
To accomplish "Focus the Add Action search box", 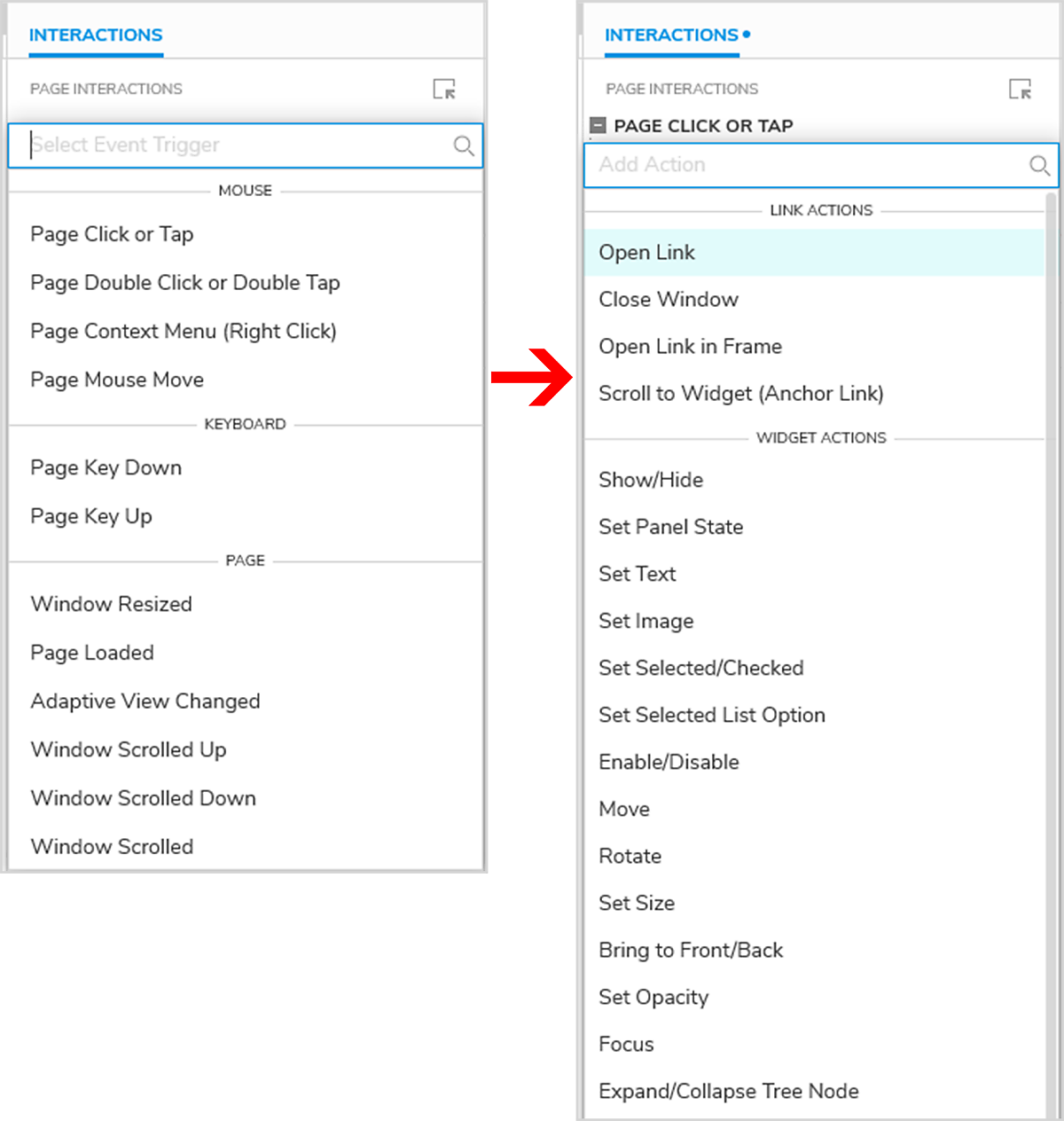I will click(798, 165).
